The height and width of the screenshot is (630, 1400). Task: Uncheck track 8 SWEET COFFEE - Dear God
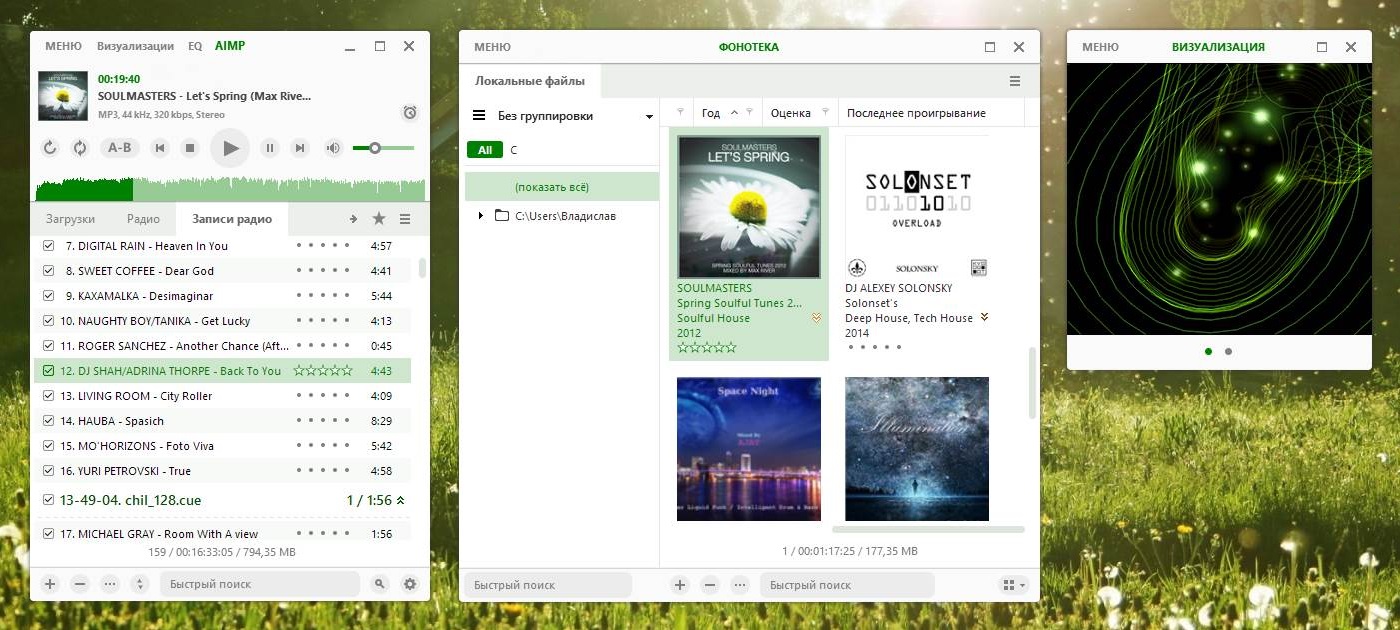[49, 270]
